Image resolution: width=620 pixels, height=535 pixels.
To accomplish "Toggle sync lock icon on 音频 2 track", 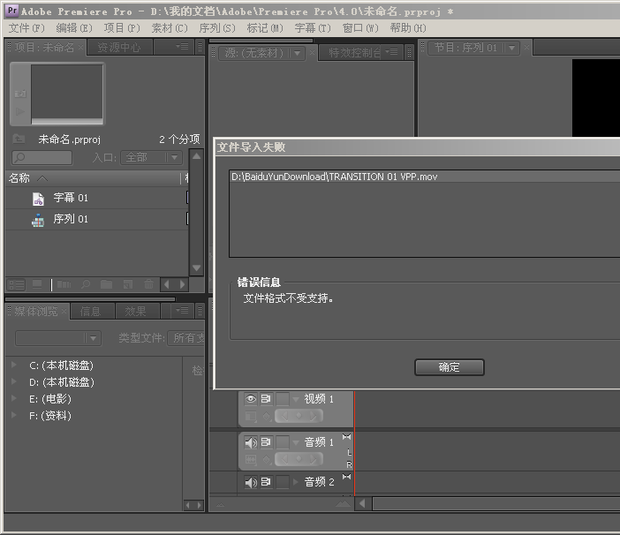I will (266, 482).
